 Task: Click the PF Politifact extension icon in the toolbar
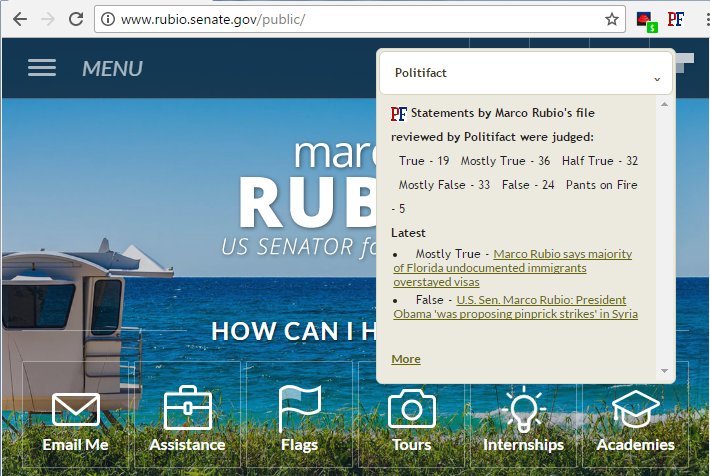pos(676,19)
